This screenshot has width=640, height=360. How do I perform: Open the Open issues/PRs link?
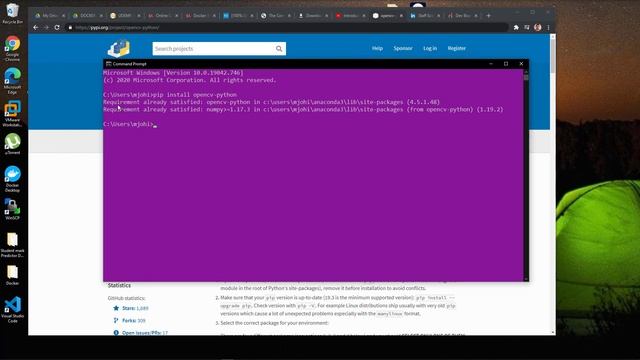(145, 333)
